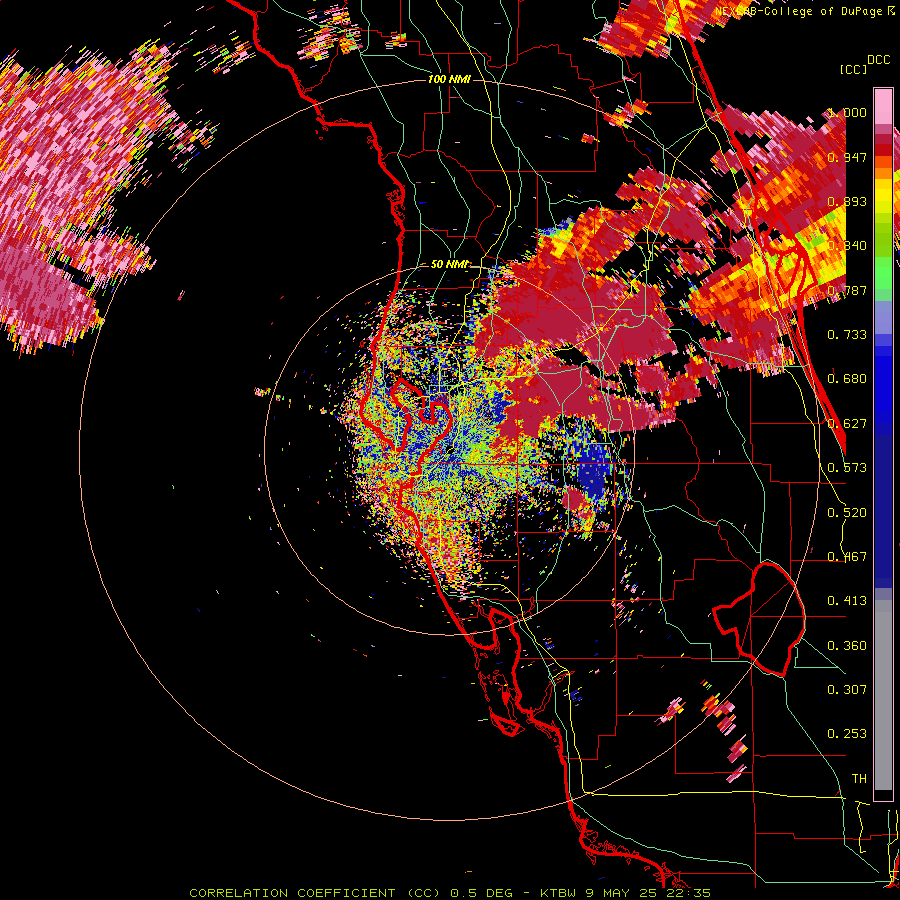
Task: Click the NEXLAB-College of DuPage label
Action: click(799, 11)
